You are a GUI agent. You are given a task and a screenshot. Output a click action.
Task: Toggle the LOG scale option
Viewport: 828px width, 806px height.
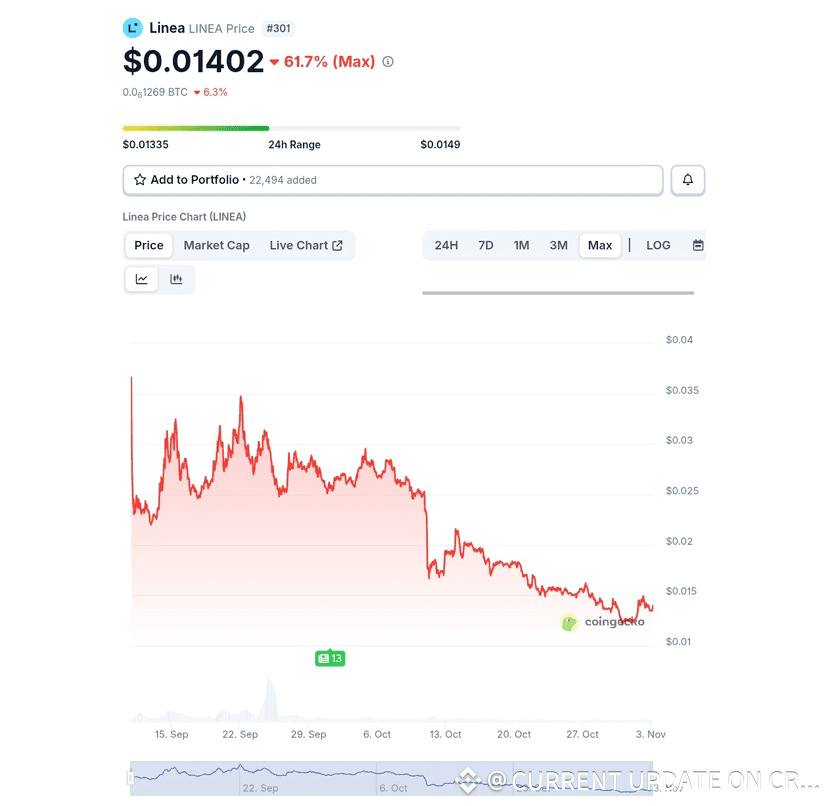coord(658,245)
